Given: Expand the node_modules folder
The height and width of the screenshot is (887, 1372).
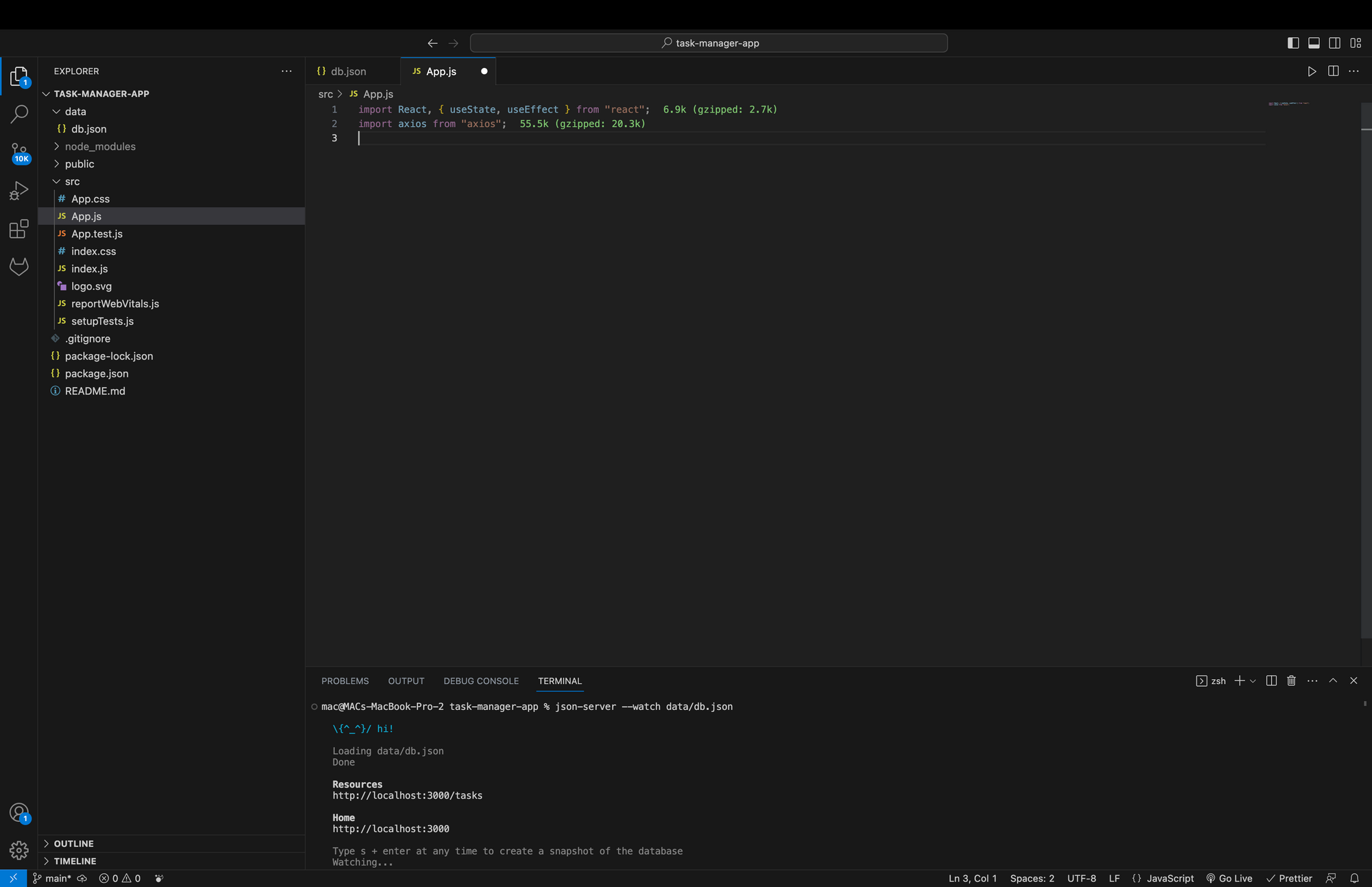Looking at the screenshot, I should pos(99,146).
